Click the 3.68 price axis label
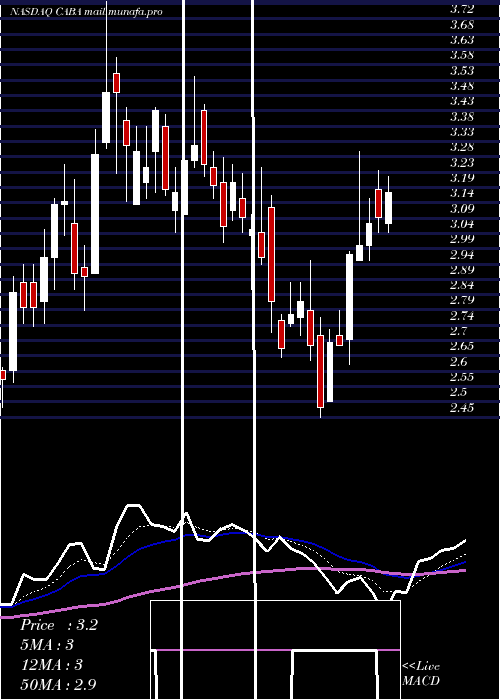This screenshot has width=500, height=700. [x=462, y=24]
